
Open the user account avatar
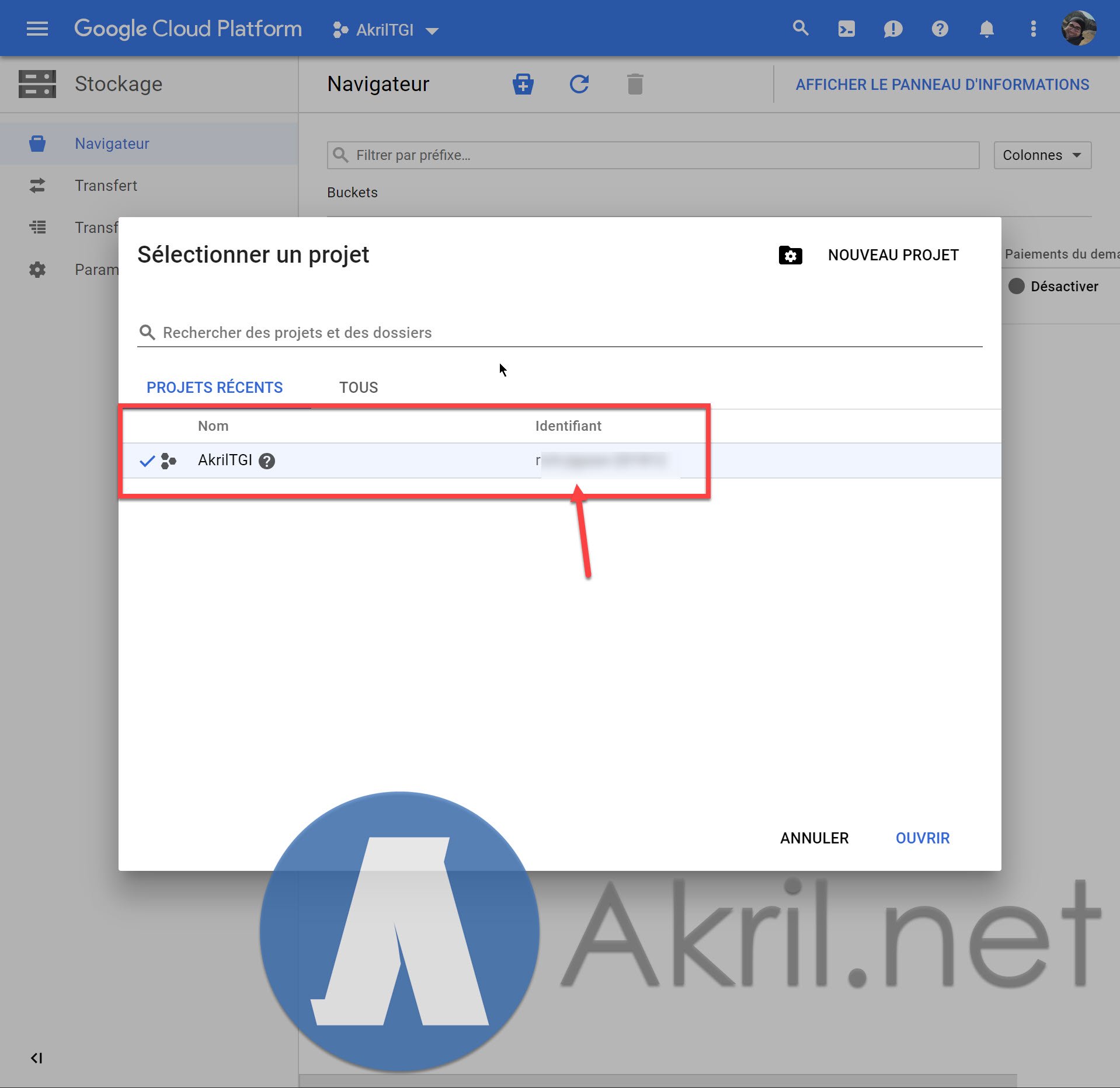1078,28
